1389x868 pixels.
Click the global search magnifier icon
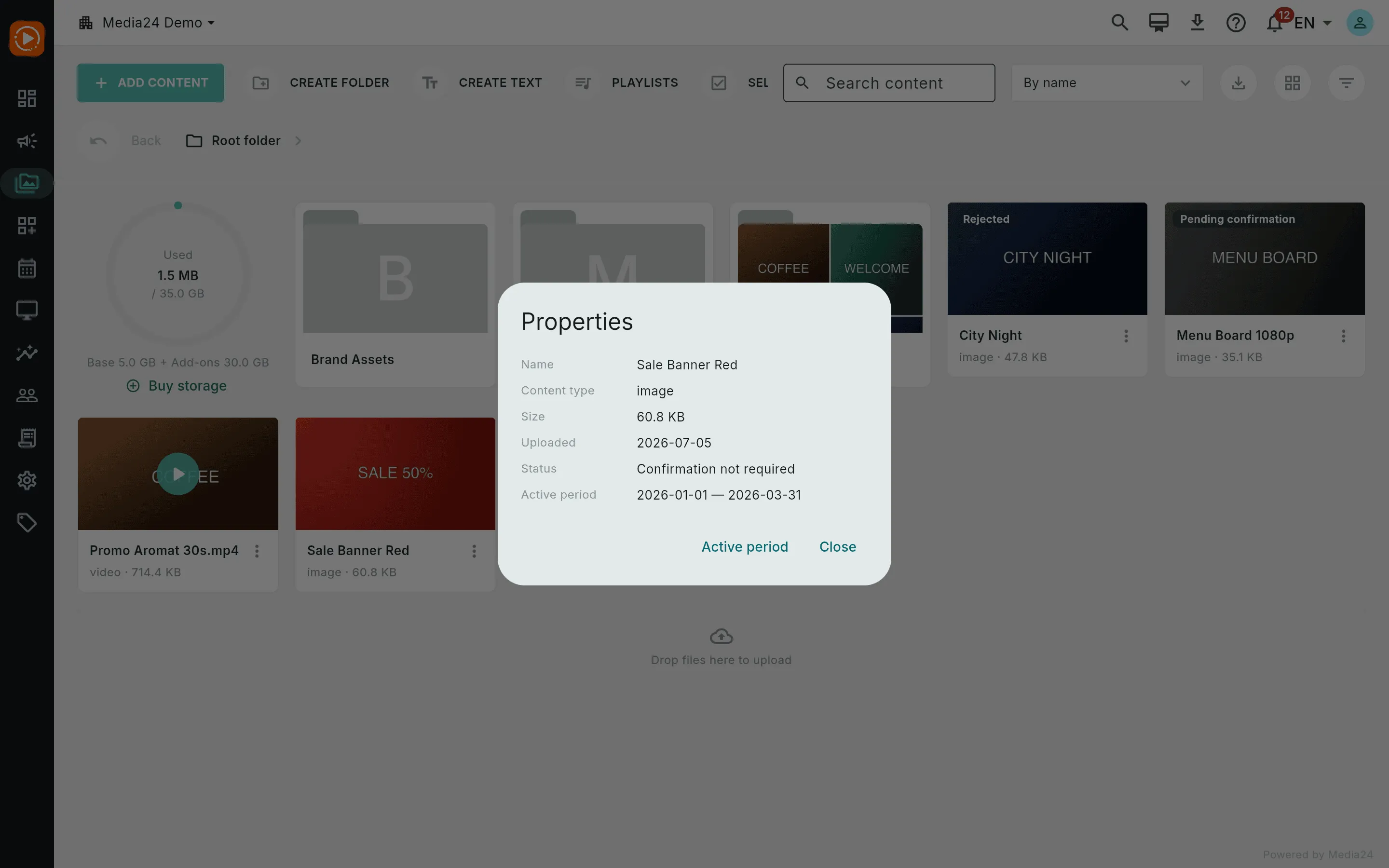(x=1120, y=23)
